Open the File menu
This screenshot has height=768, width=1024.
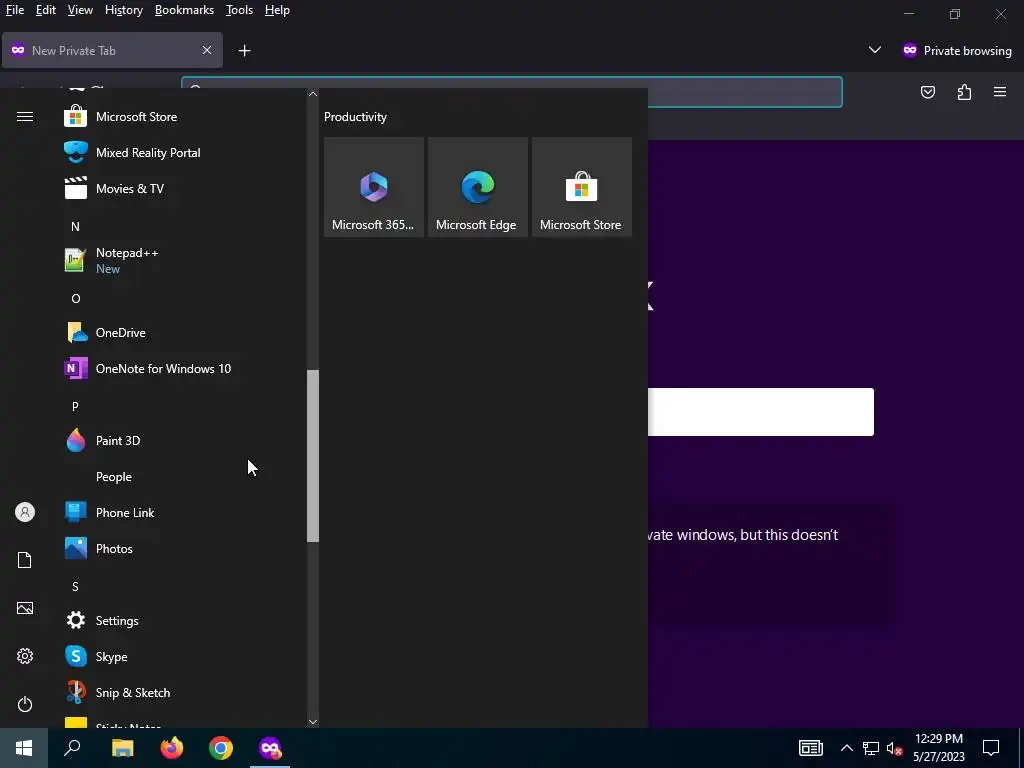tap(14, 10)
